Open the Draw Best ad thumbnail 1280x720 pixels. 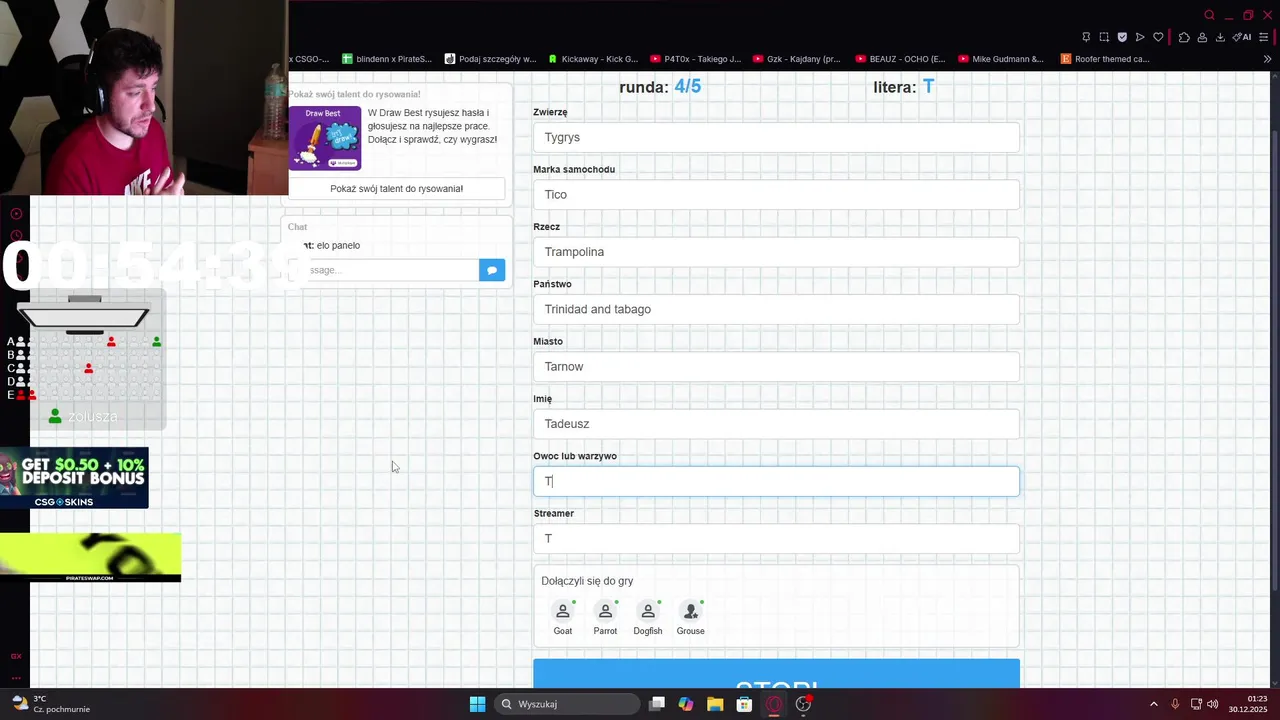tap(325, 138)
